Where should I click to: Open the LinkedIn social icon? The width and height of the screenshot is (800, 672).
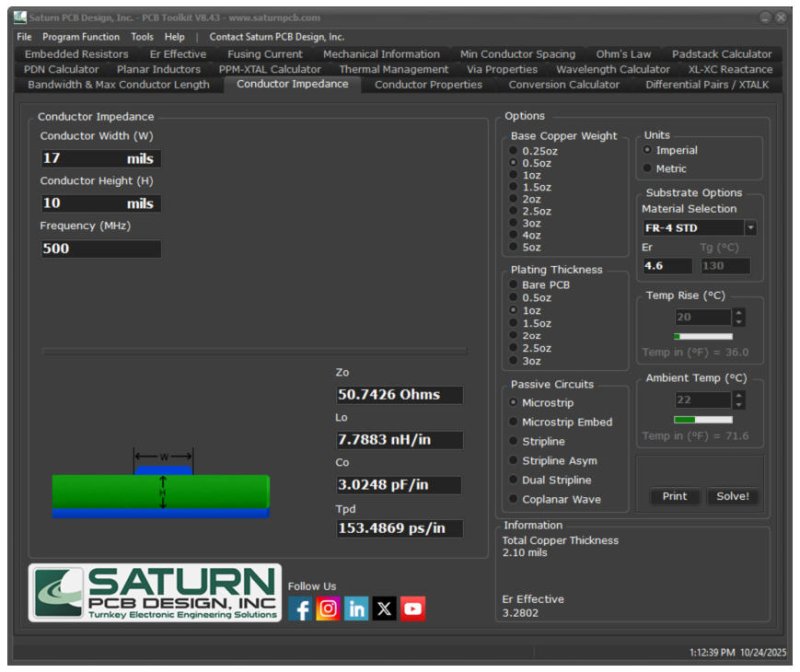coord(356,609)
